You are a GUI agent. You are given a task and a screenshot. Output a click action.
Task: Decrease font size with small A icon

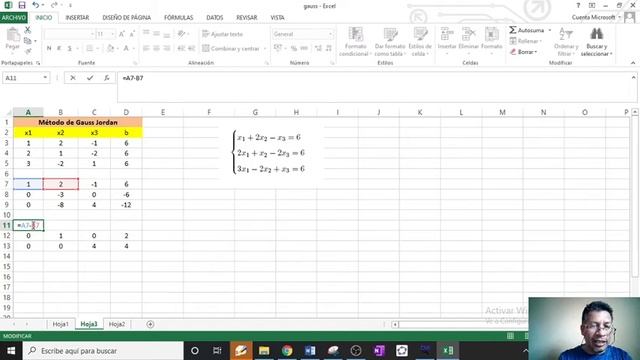click(132, 34)
